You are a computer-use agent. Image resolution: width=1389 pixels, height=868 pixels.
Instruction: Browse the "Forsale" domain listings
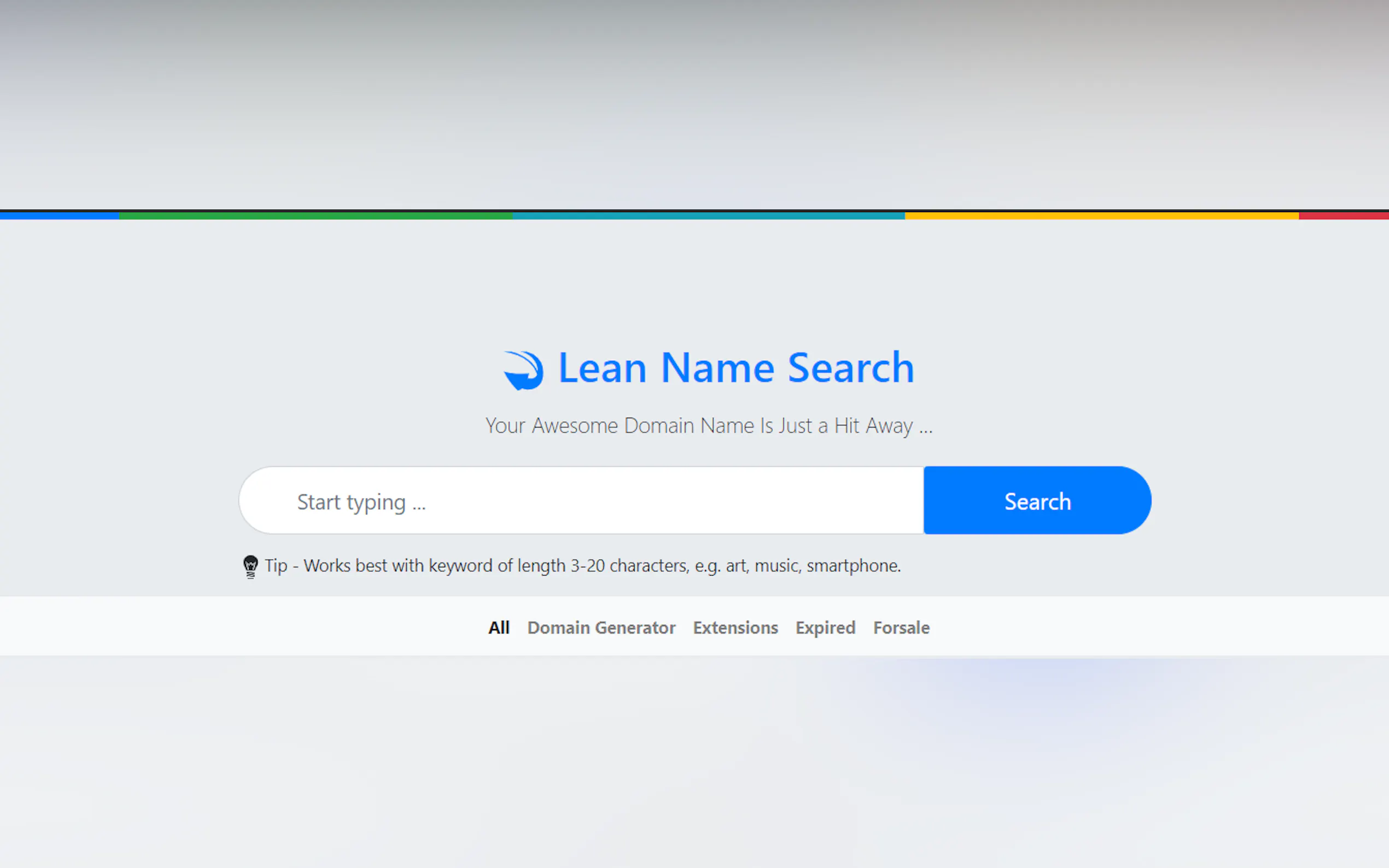pos(901,627)
